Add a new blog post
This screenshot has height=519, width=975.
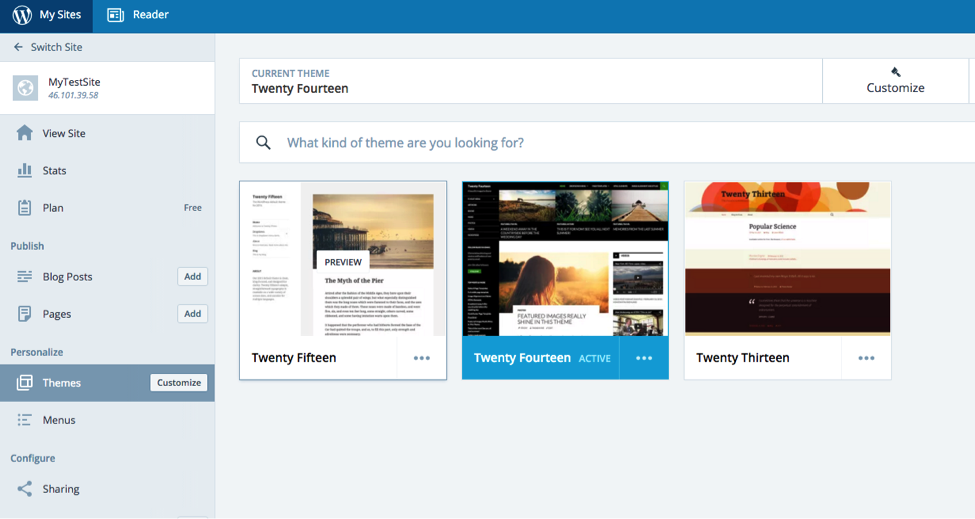[x=193, y=277]
